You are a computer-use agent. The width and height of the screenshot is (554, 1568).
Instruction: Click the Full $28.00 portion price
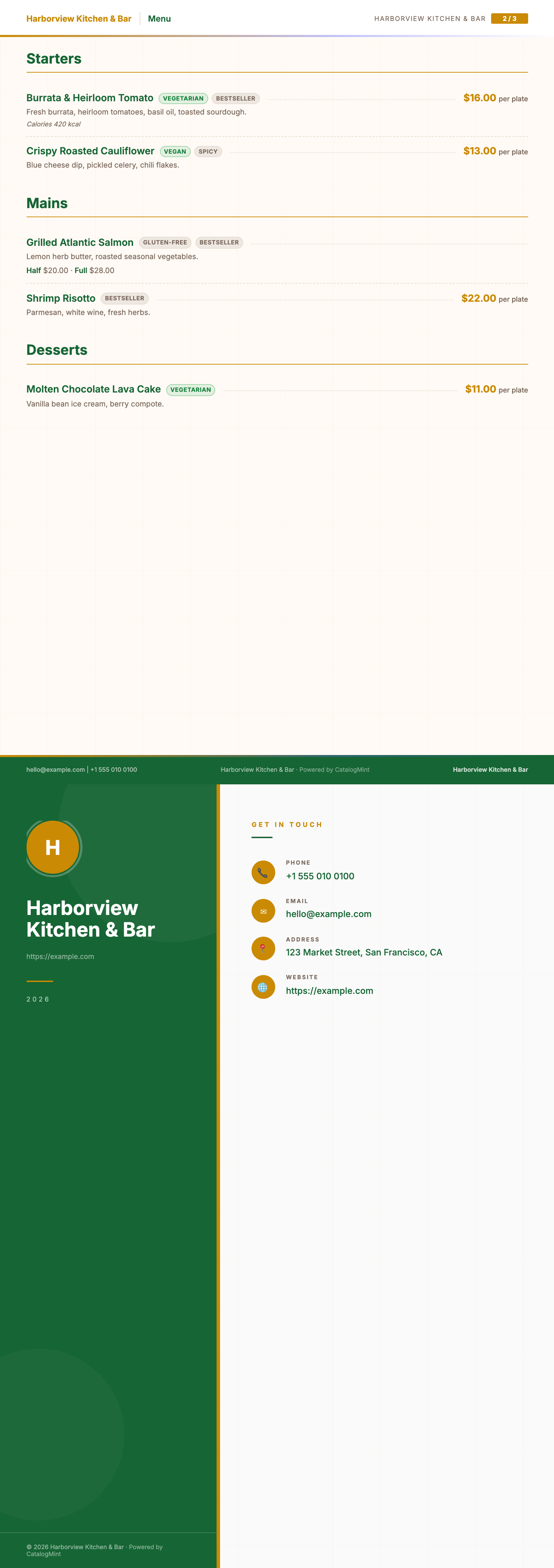click(x=94, y=270)
